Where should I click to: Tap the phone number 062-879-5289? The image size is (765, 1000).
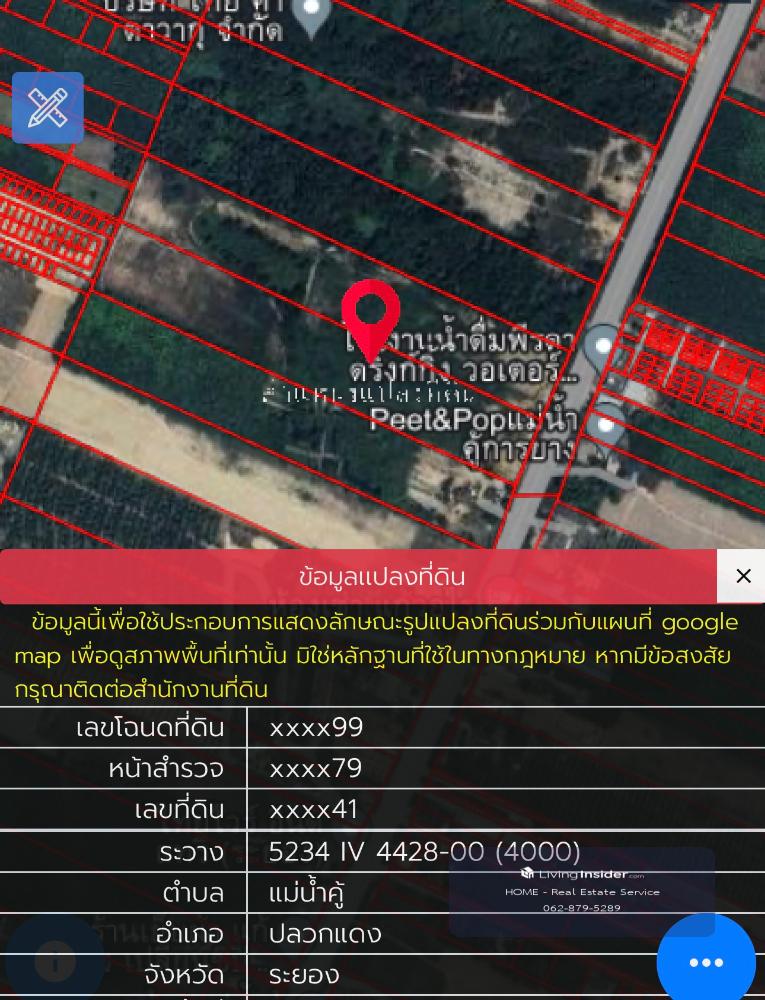coord(582,908)
